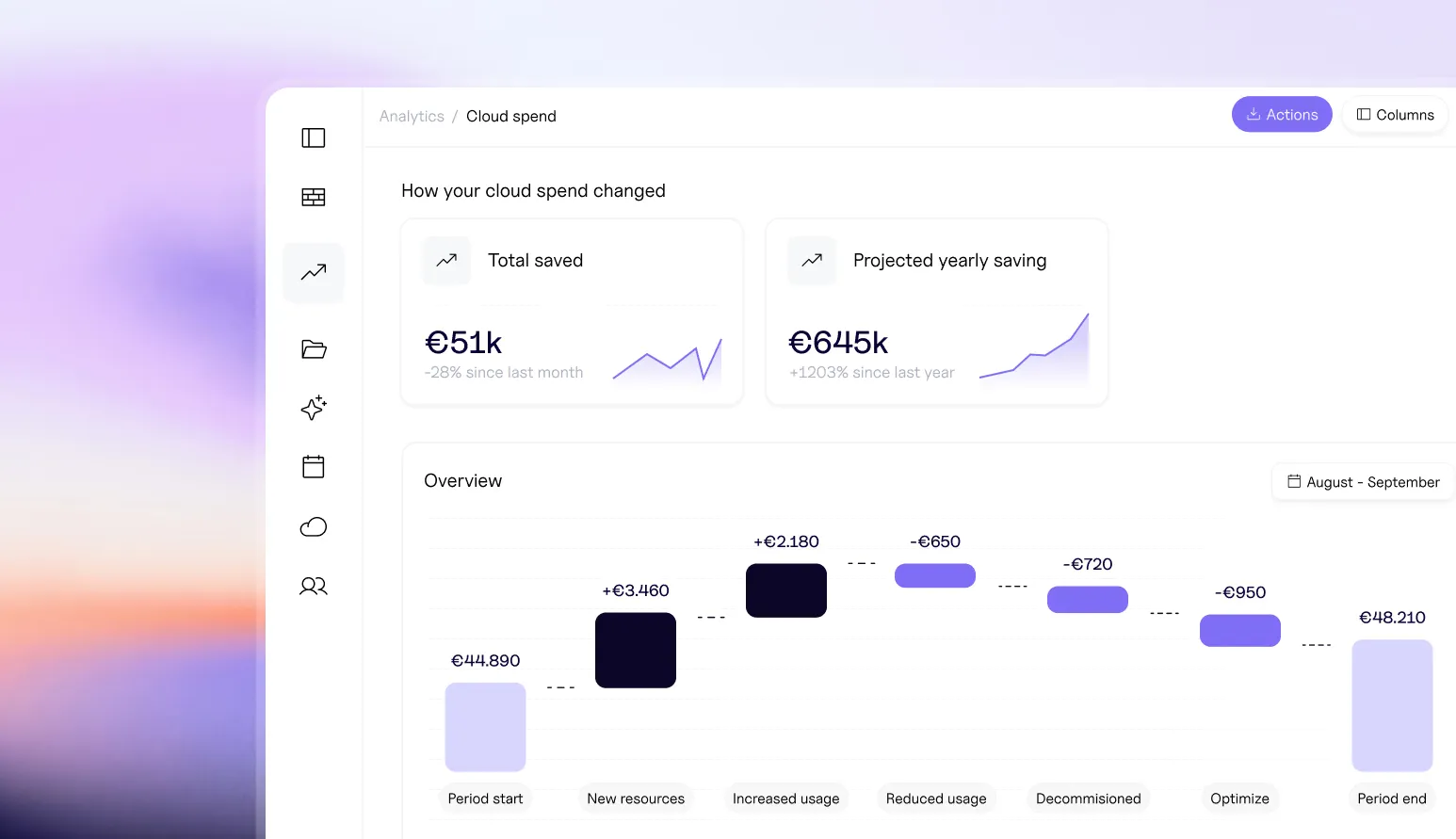Select the Period end label
This screenshot has width=1456, height=839.
1392,799
